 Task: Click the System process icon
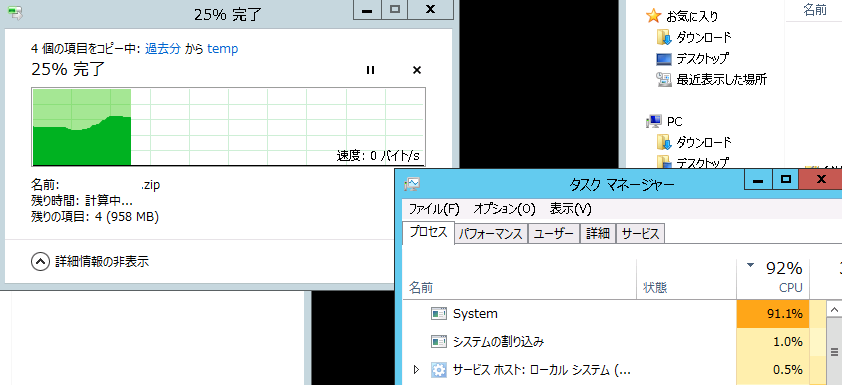439,314
